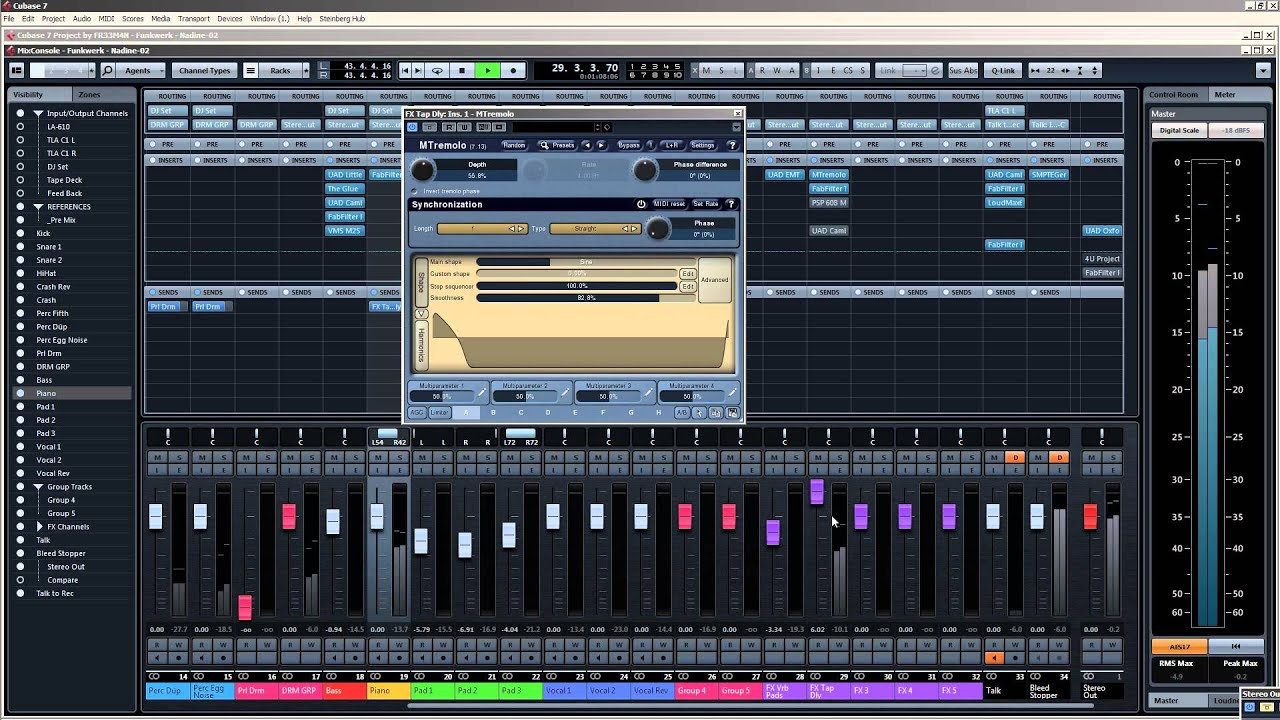Toggle visibility dot for Vocal 1 channel
The image size is (1280, 720).
click(20, 447)
